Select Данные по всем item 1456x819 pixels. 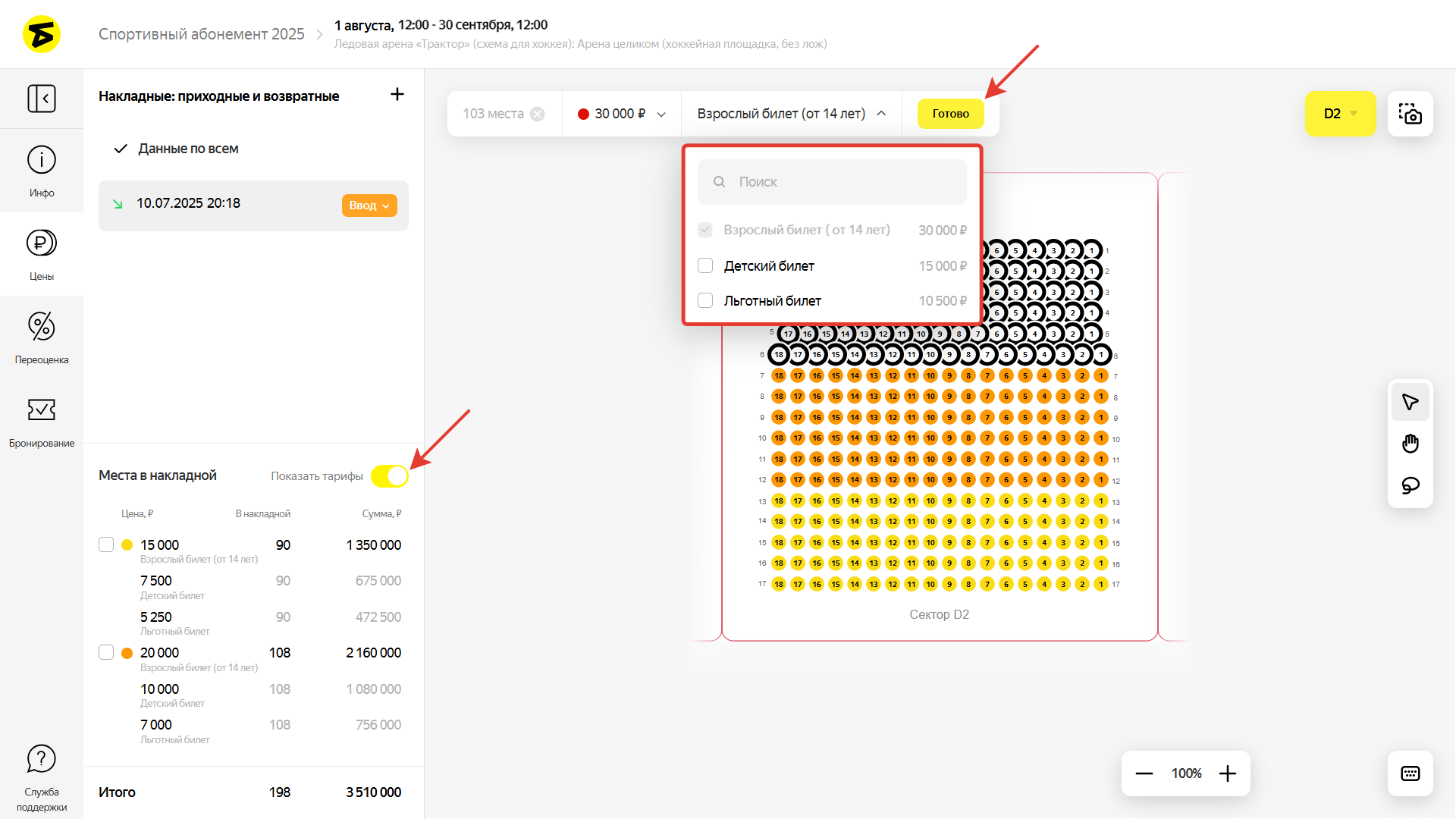point(188,149)
